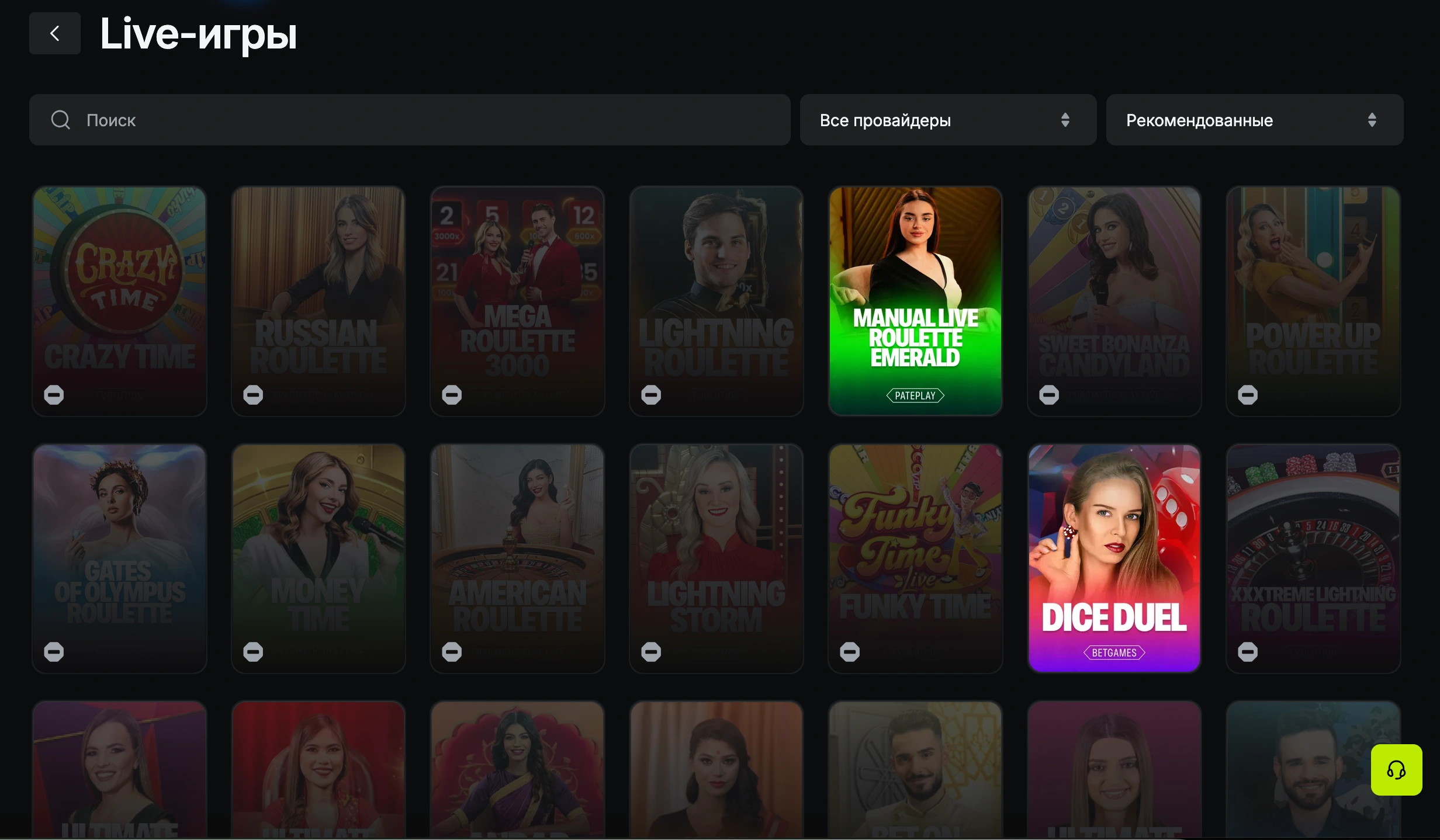Click the blocked icon on PowerUp Roulette
Viewport: 1440px width, 840px height.
click(1248, 395)
